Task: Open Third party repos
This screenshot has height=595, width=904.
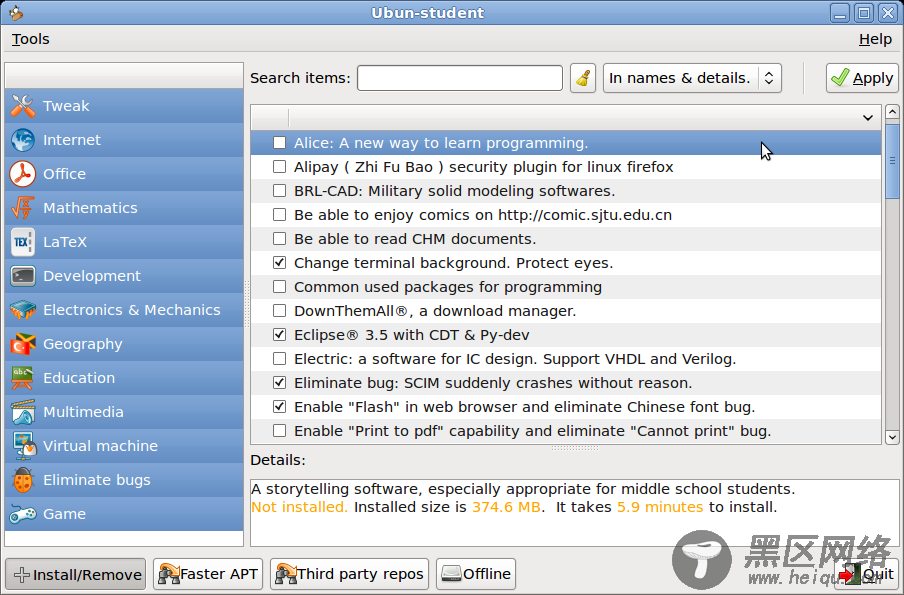Action: (349, 574)
